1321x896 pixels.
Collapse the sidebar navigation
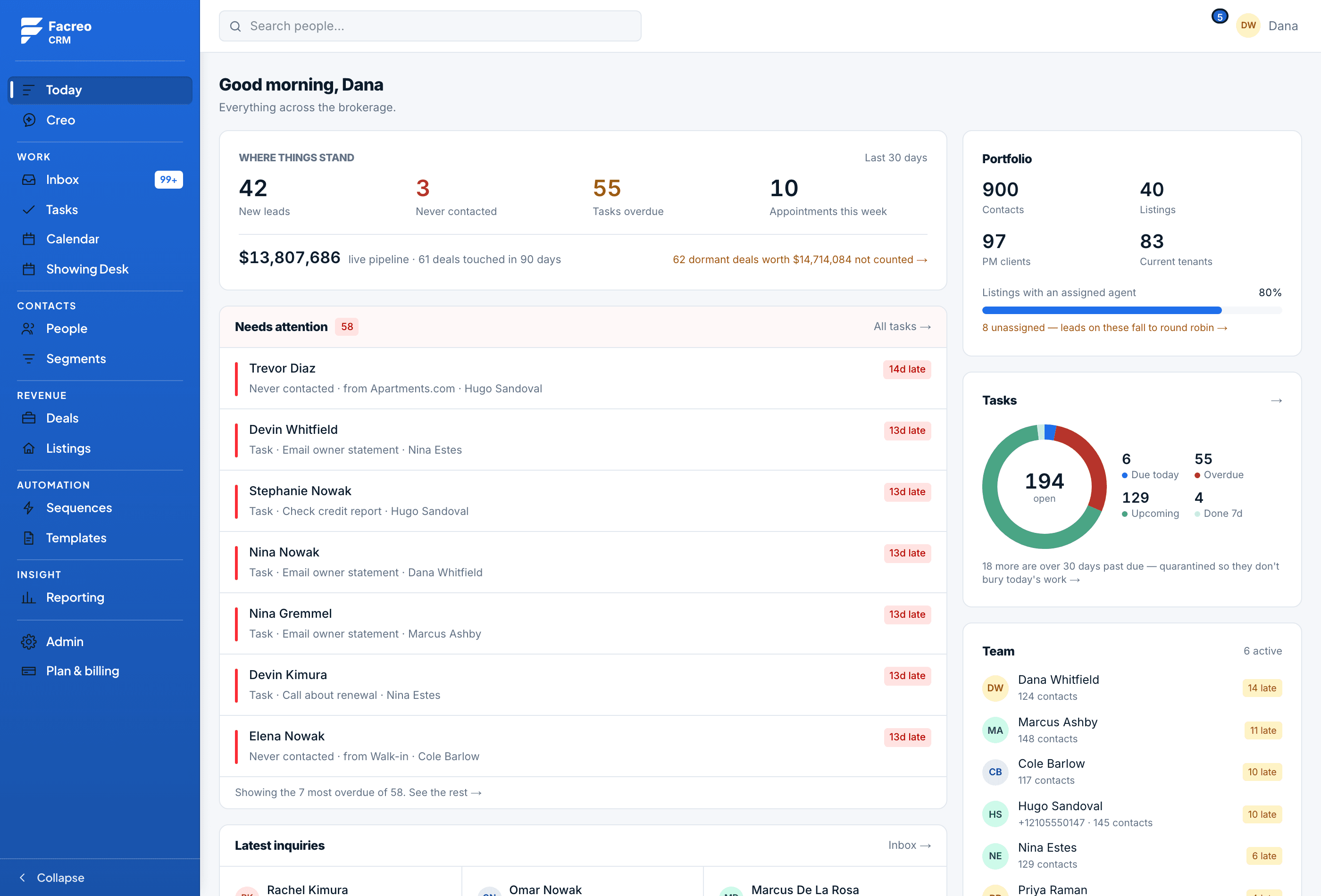[52, 878]
